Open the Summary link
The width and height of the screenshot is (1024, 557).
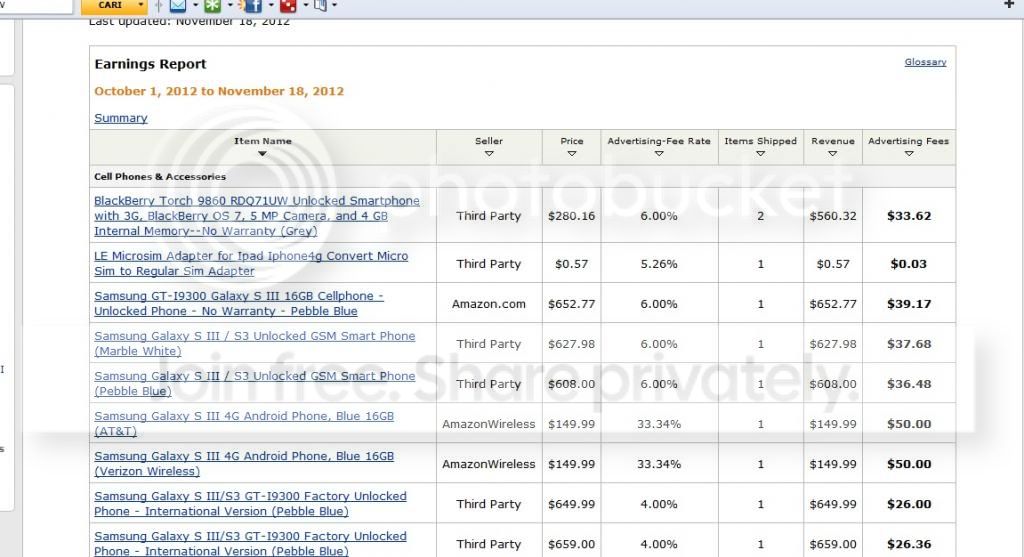click(121, 118)
